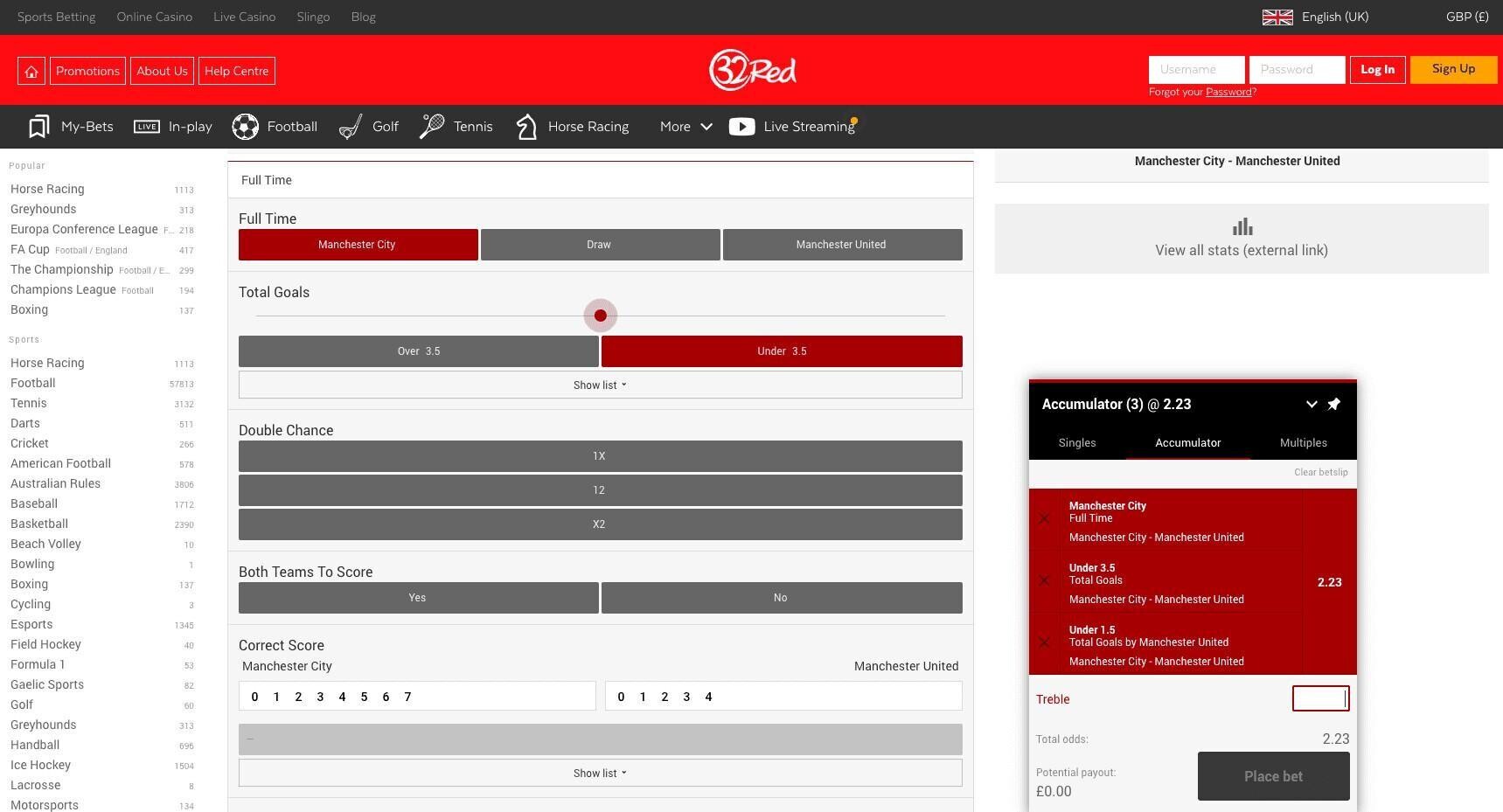Collapse the betslip with chevron
1503x812 pixels.
[x=1311, y=405]
